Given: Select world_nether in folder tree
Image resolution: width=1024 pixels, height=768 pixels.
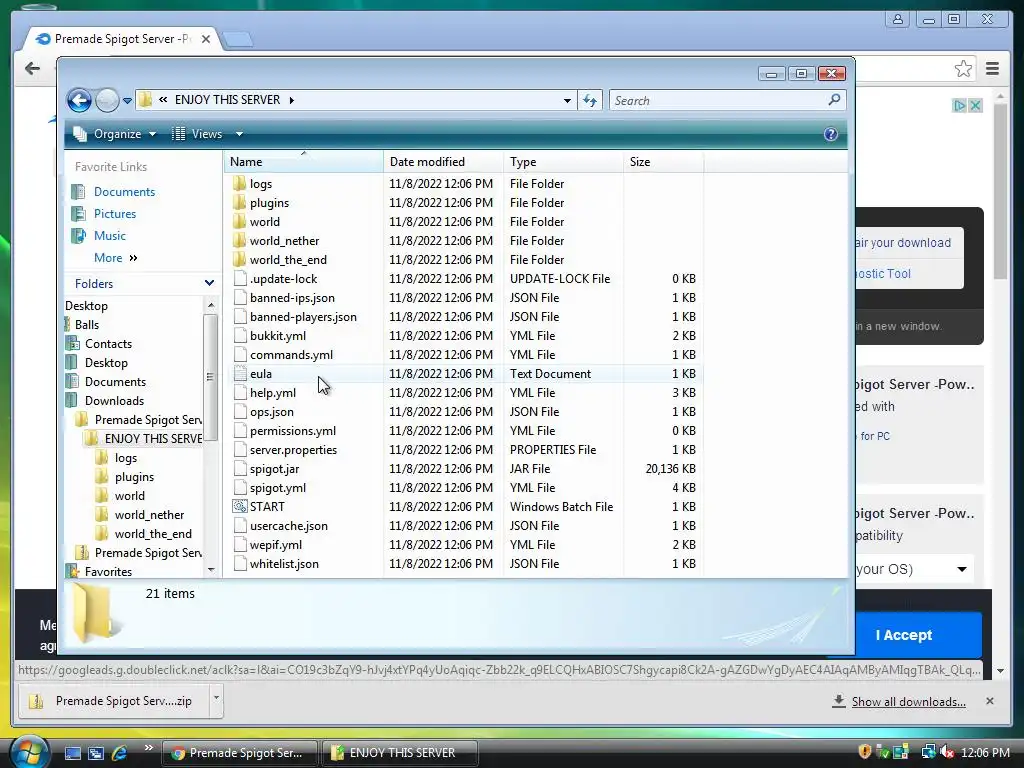Looking at the screenshot, I should tap(149, 515).
